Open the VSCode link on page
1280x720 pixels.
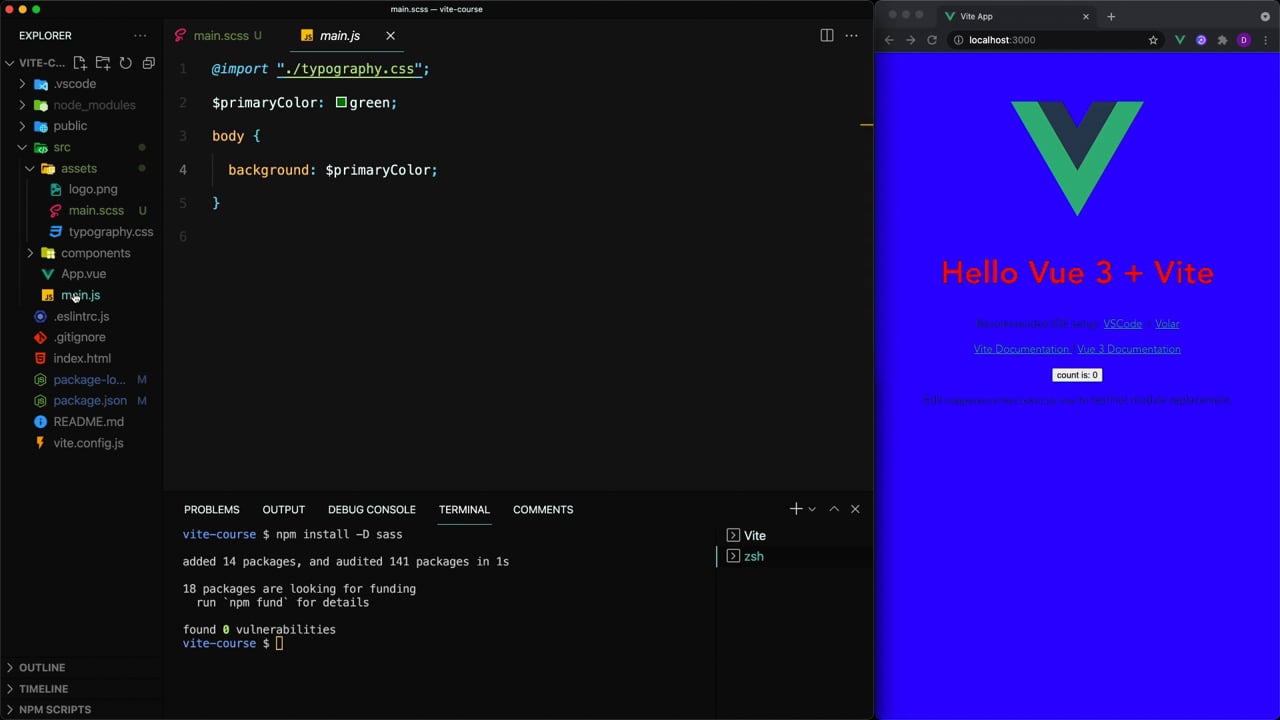click(1122, 324)
